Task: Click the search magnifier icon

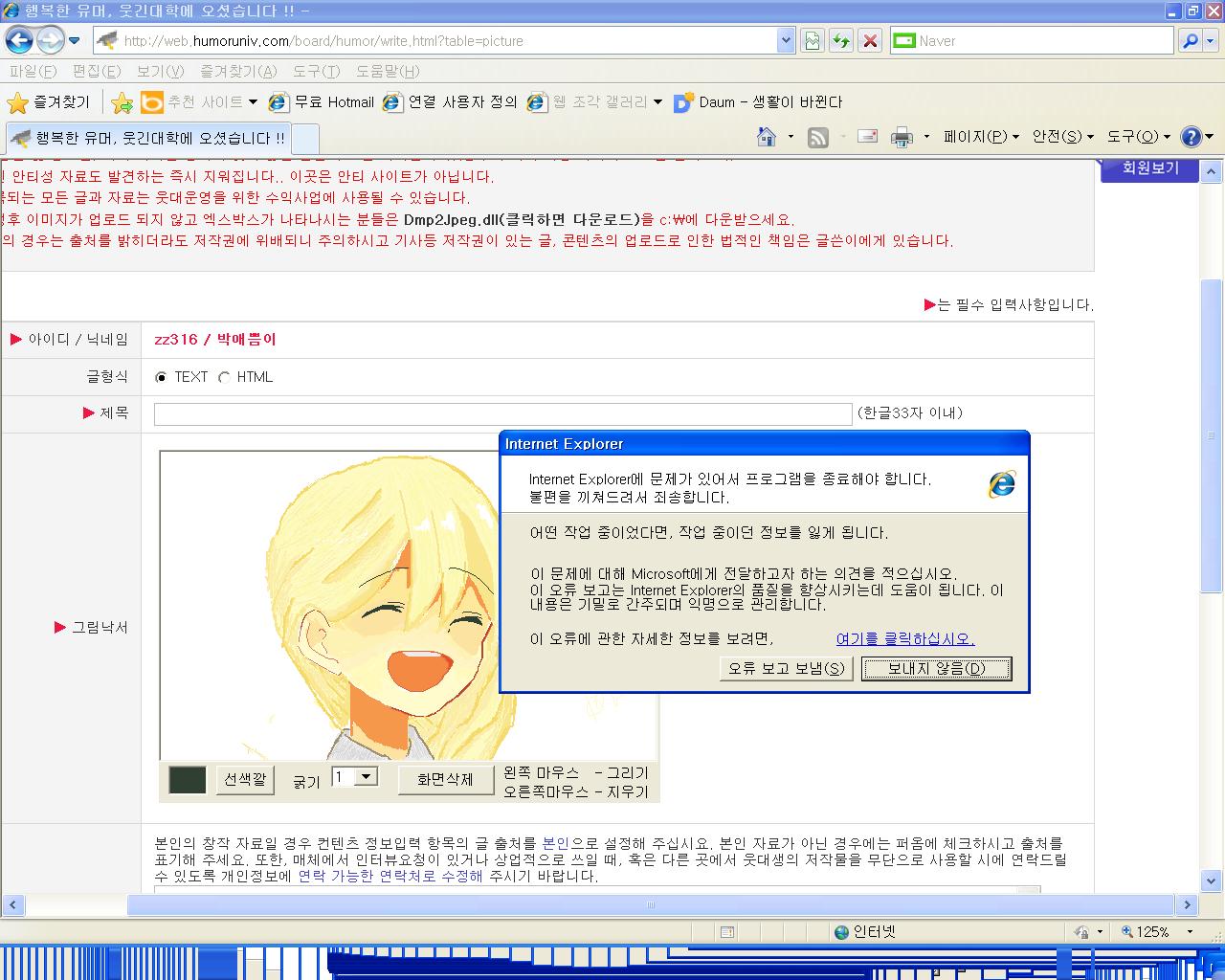Action: tap(1190, 40)
